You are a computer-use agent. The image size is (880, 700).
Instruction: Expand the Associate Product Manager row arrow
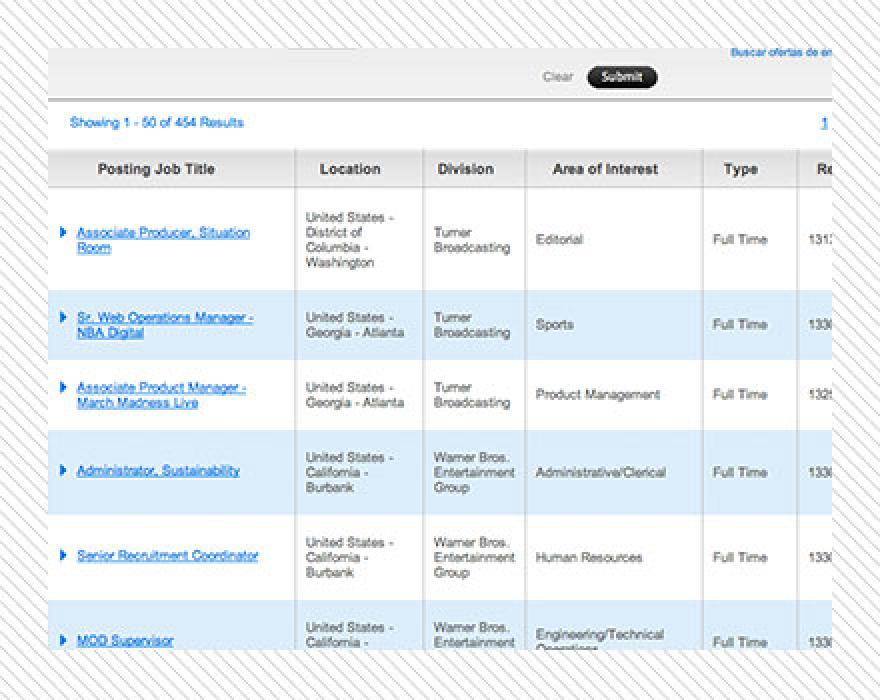[63, 387]
